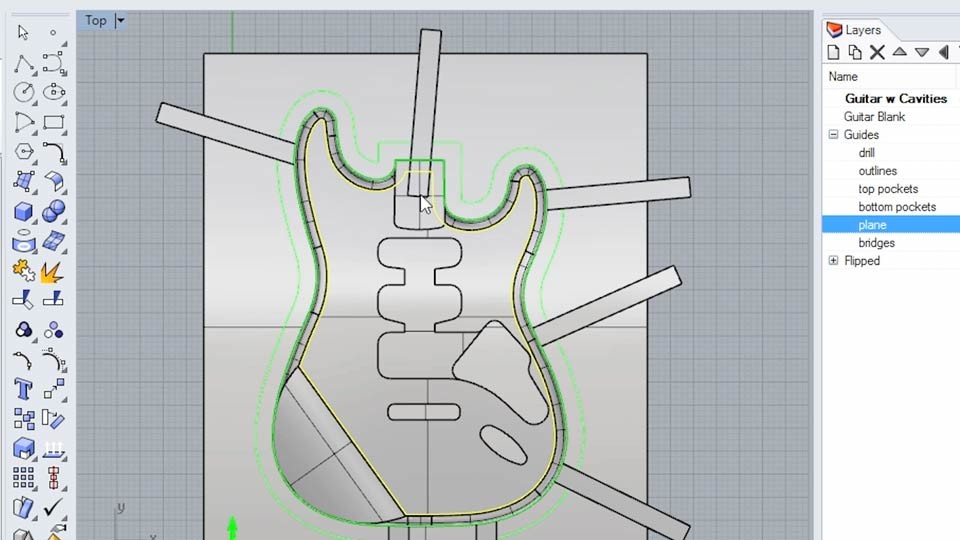Click the left triangle move-to-parent icon

944,53
